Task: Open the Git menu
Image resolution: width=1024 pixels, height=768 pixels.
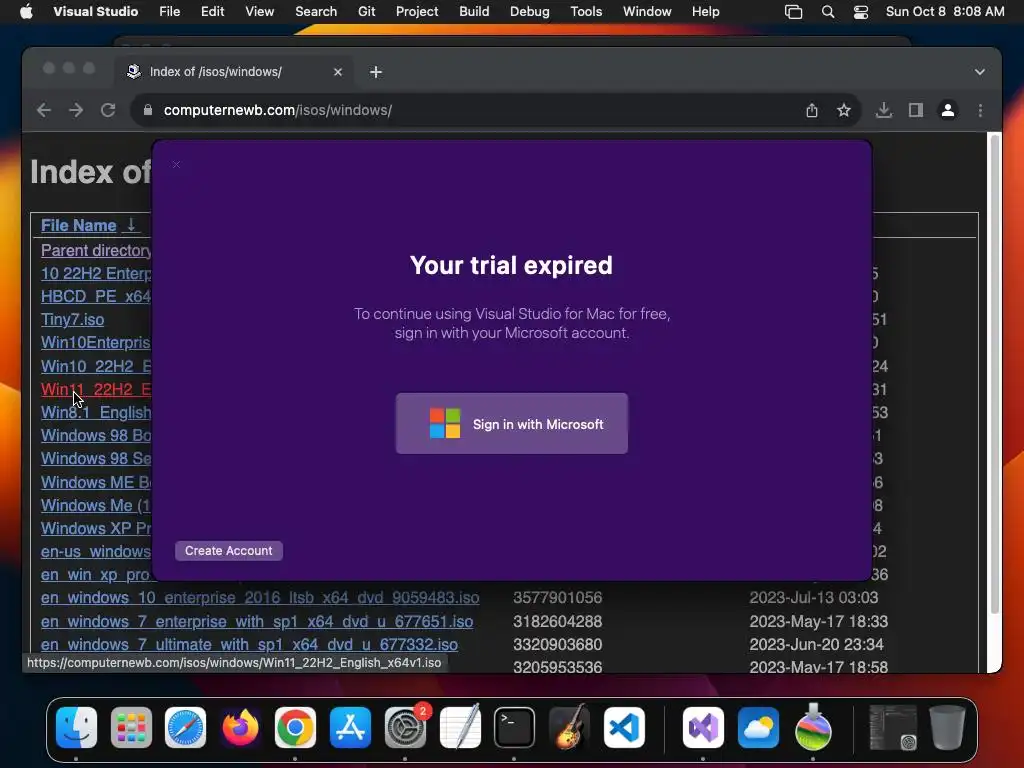Action: click(x=366, y=12)
